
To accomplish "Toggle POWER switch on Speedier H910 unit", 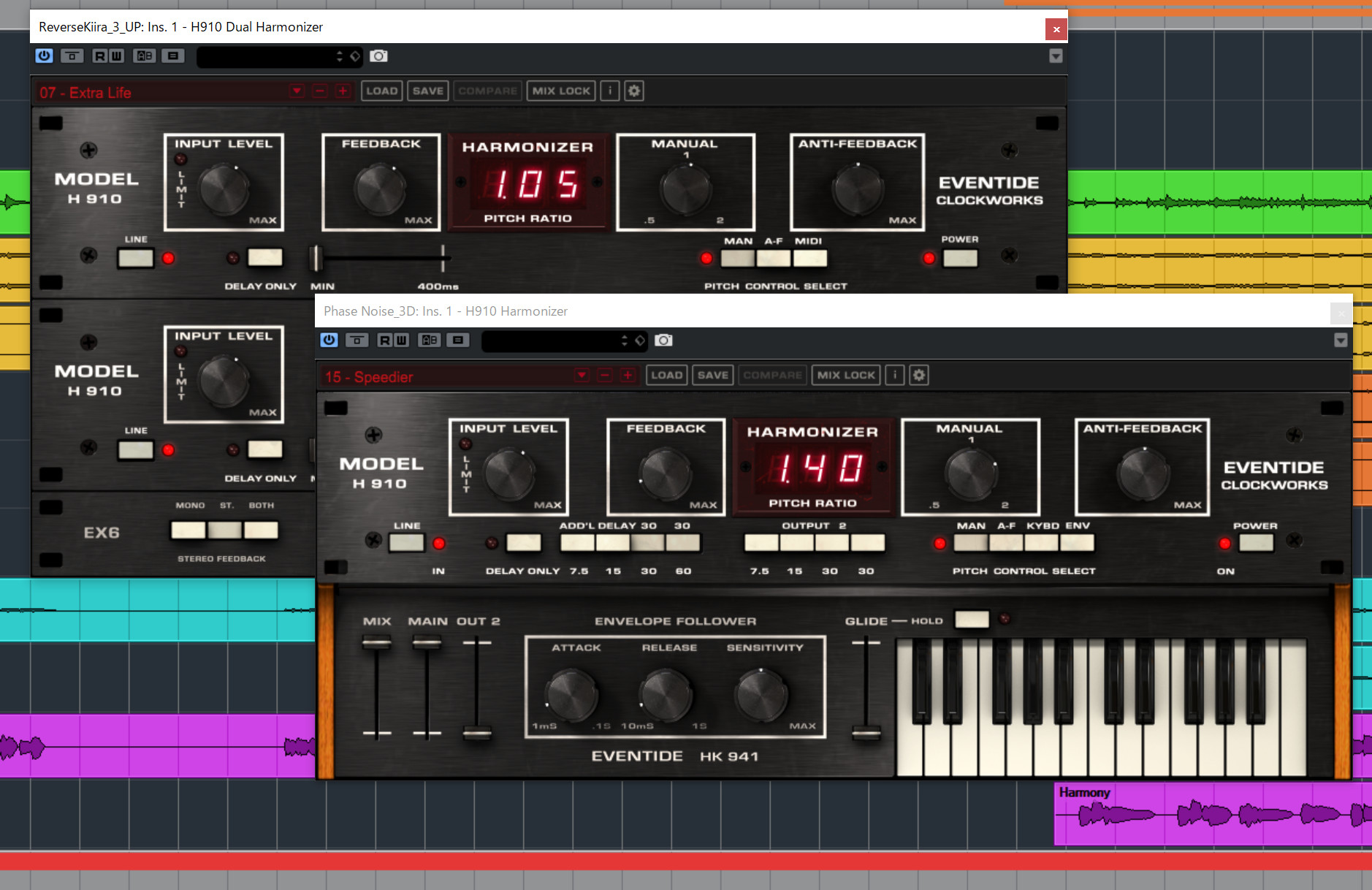I will tap(1257, 543).
